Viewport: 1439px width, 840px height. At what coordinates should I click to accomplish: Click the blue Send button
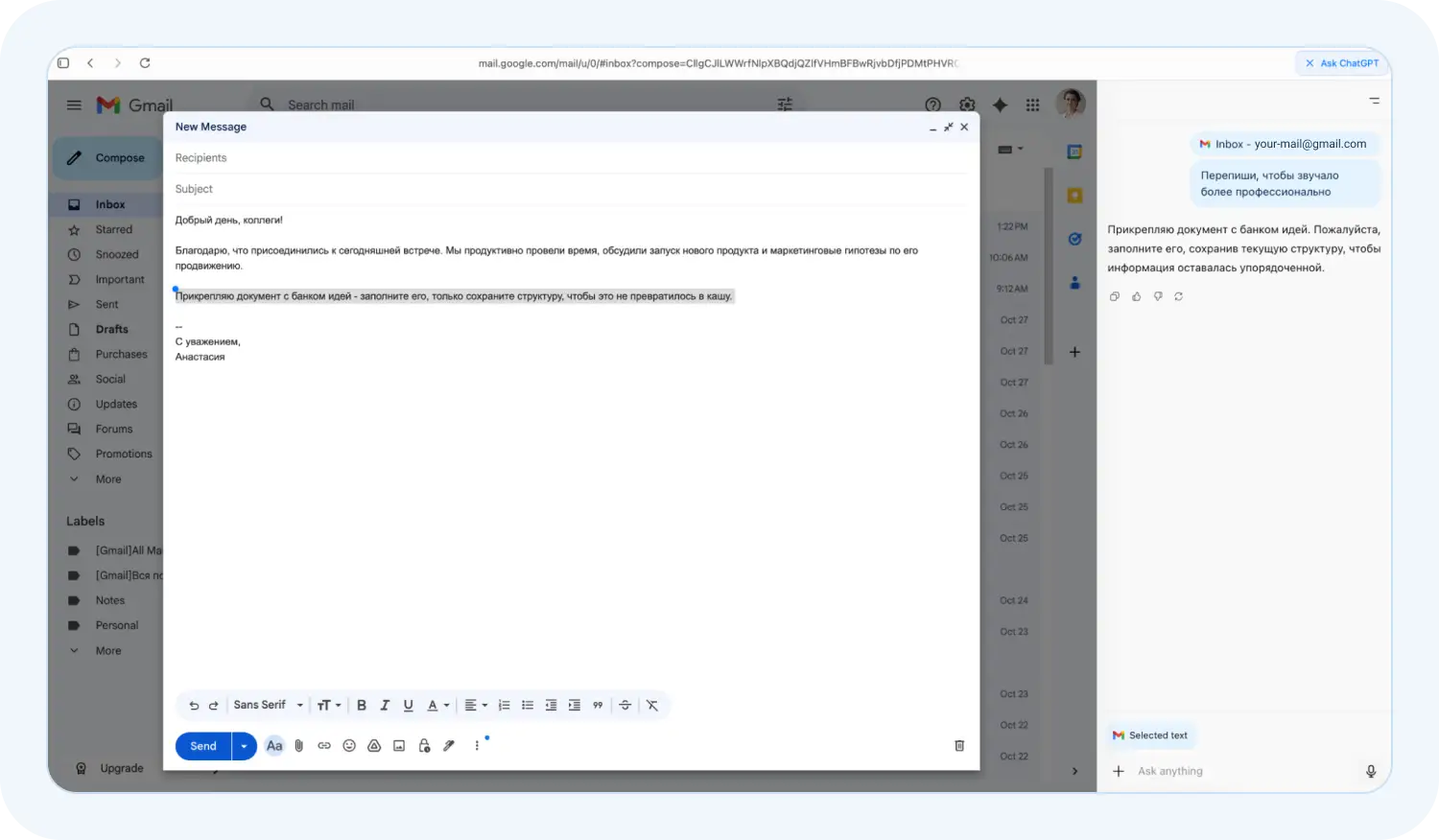(x=202, y=746)
